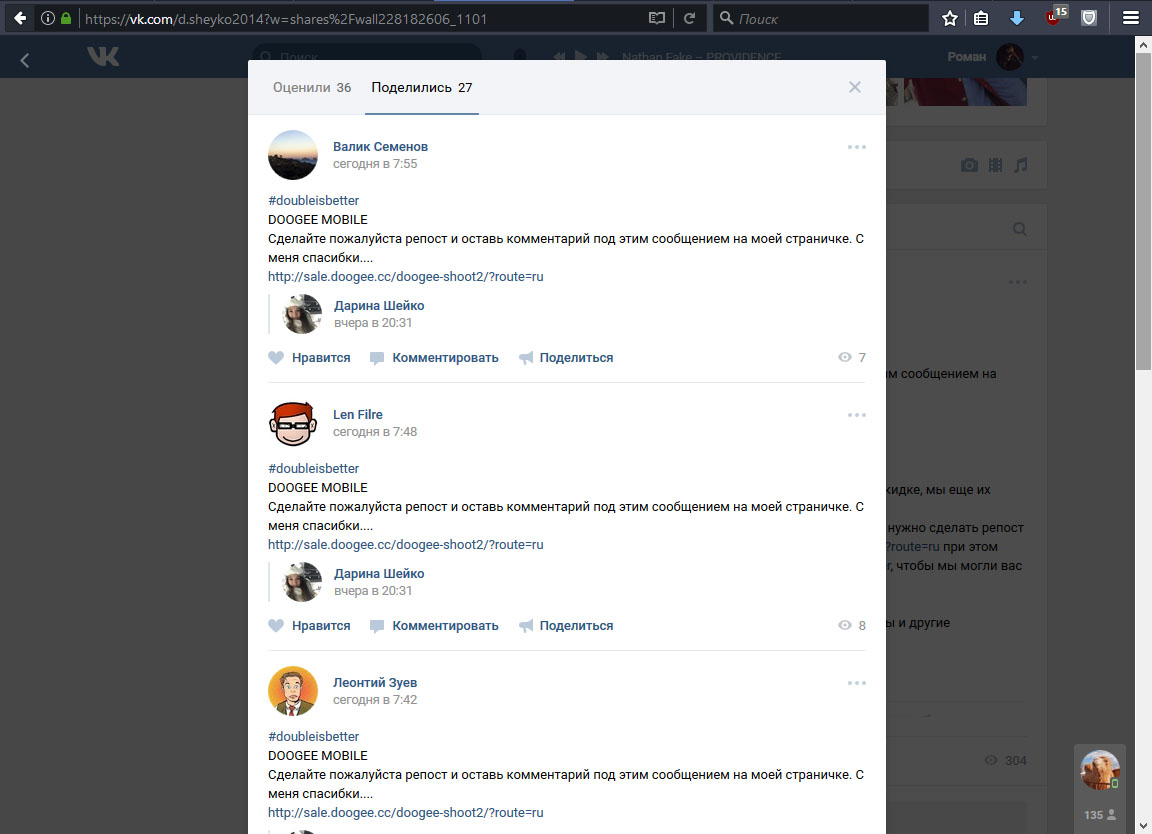Open site info next to the lock
This screenshot has width=1152, height=834.
tap(48, 18)
